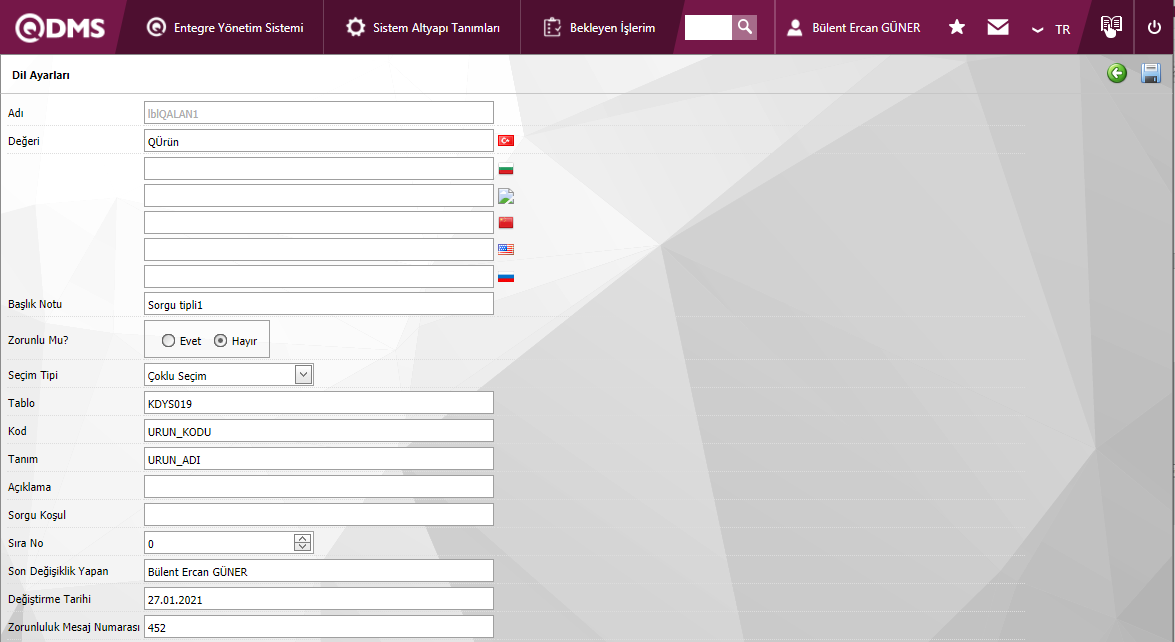Open Bekleyen İşlerim menu

(599, 28)
